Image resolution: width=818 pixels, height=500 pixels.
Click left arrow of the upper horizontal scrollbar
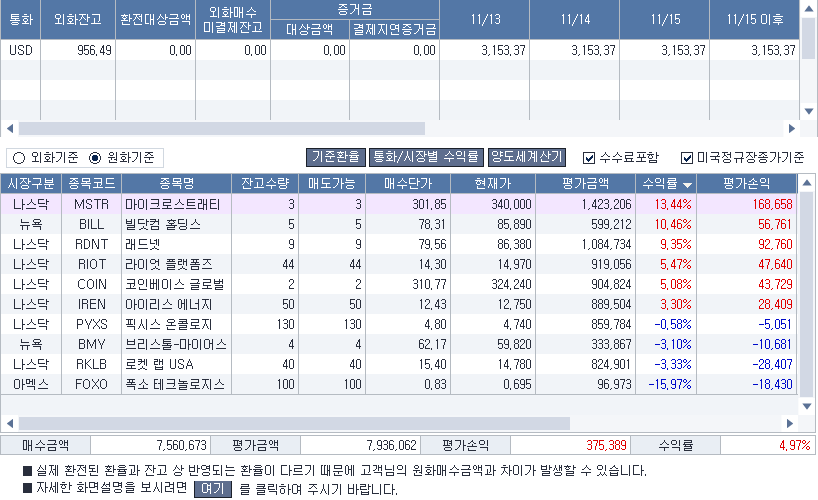point(10,129)
